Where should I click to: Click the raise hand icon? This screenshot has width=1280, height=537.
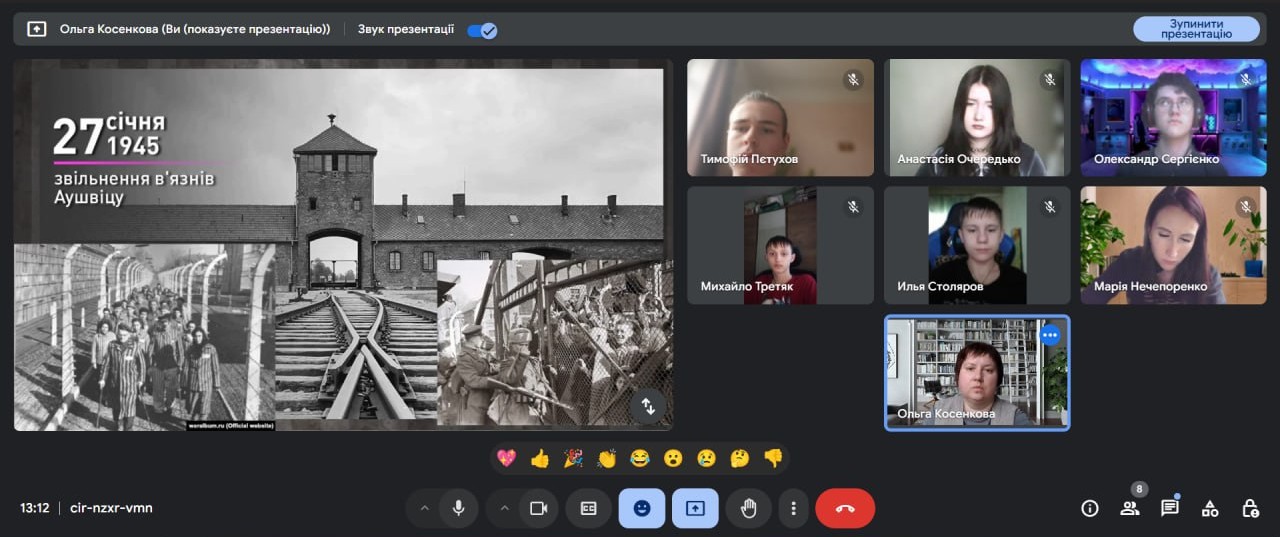pos(748,508)
